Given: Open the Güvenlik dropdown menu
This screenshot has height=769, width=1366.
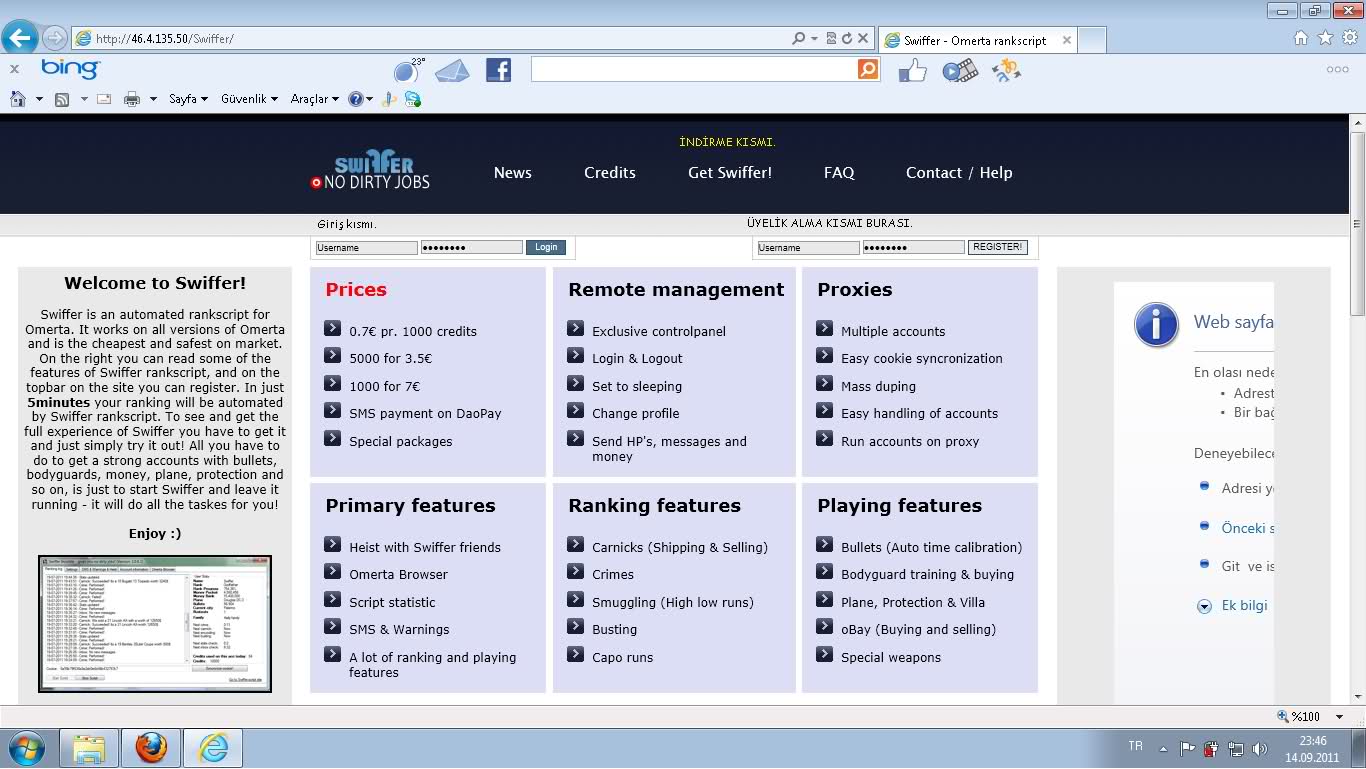Looking at the screenshot, I should click(x=249, y=99).
